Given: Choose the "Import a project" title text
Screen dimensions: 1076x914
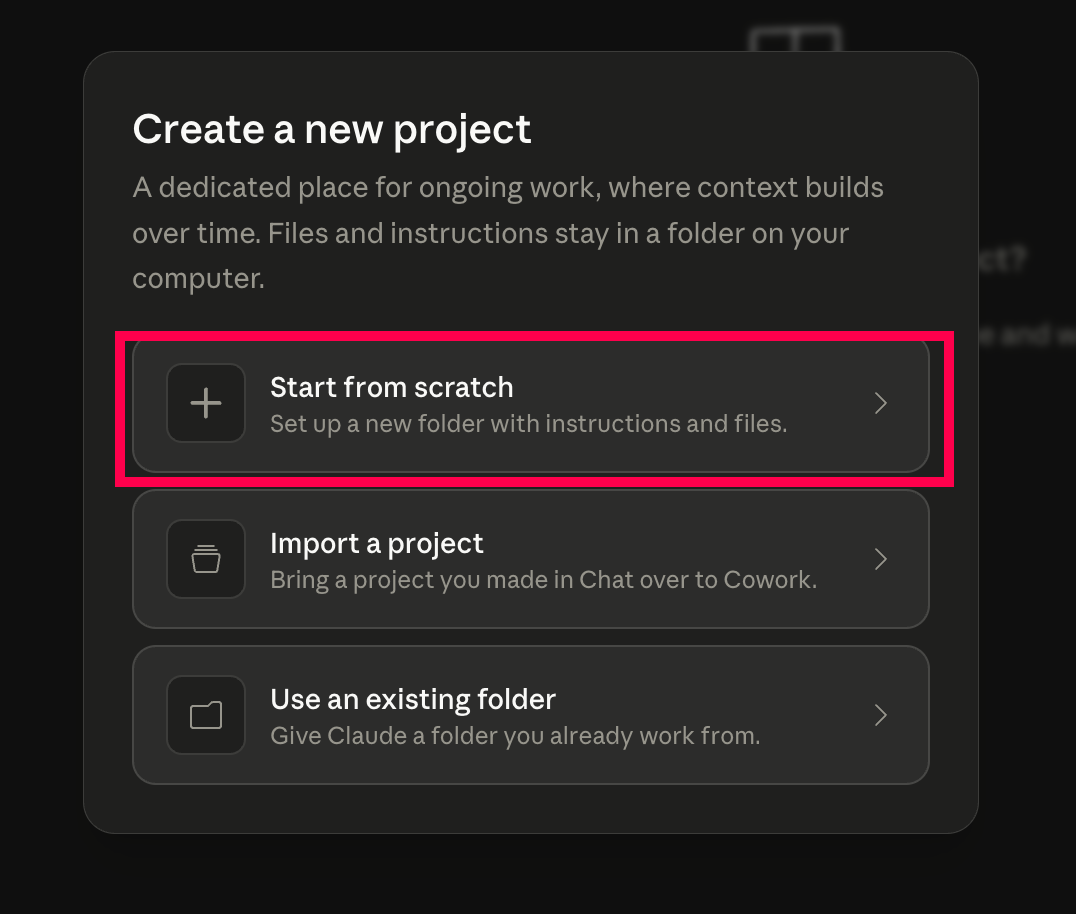Looking at the screenshot, I should coord(377,544).
